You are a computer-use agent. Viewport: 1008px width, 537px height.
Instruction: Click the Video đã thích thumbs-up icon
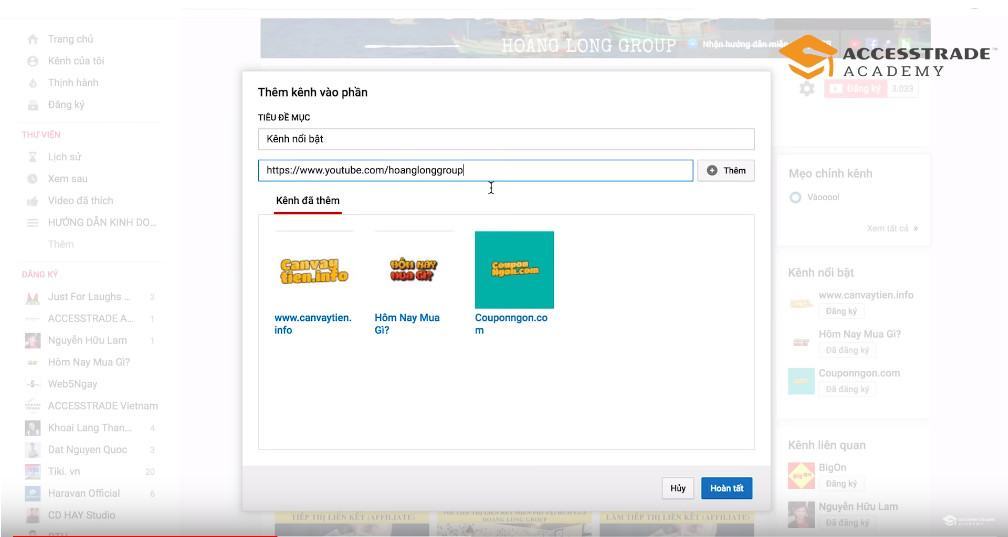tap(33, 201)
